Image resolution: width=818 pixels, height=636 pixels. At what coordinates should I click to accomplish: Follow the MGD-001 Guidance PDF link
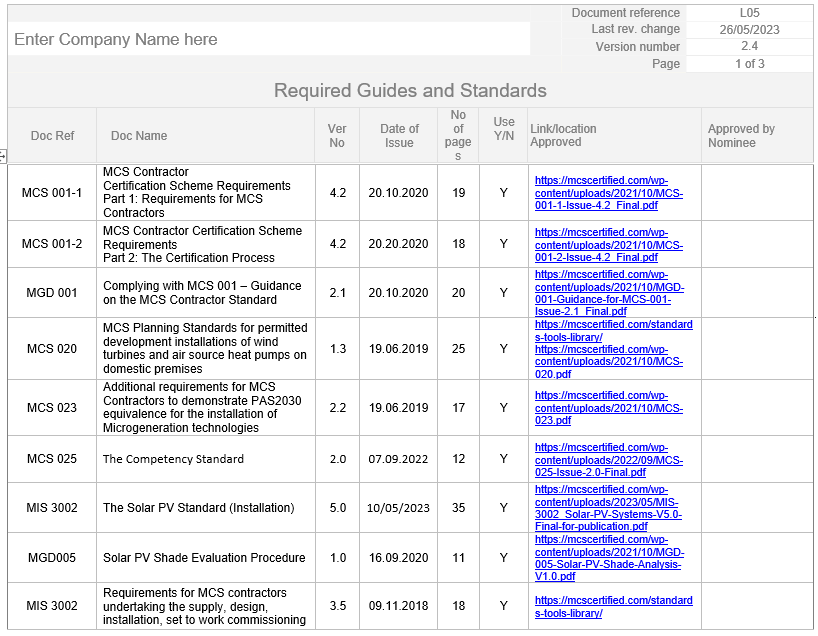pyautogui.click(x=608, y=293)
